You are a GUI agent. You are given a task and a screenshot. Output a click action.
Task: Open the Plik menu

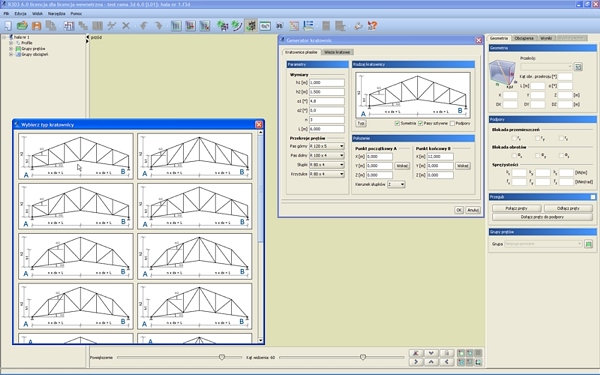7,13
